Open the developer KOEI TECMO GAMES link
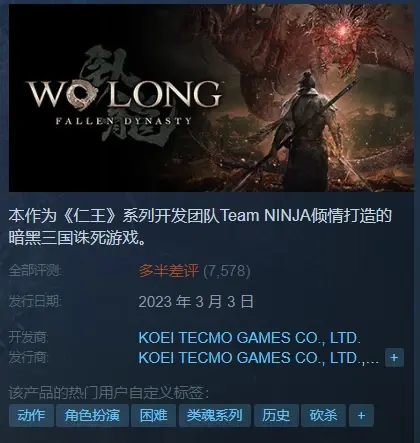 pos(249,338)
